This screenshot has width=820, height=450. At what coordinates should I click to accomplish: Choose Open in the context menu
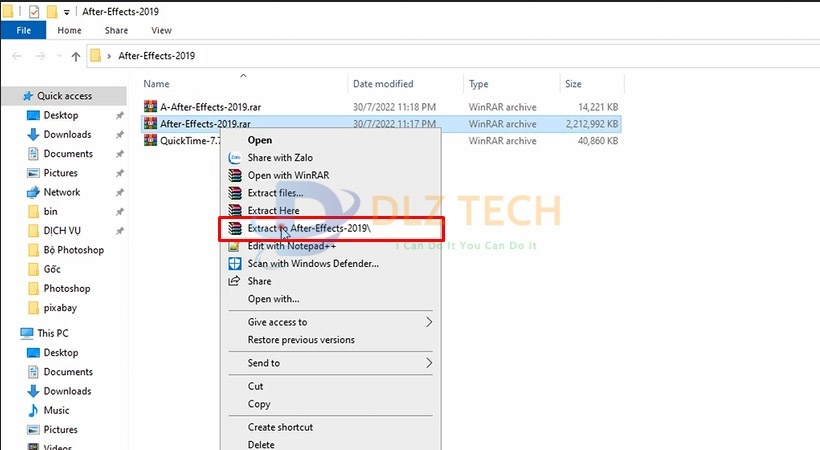click(260, 140)
